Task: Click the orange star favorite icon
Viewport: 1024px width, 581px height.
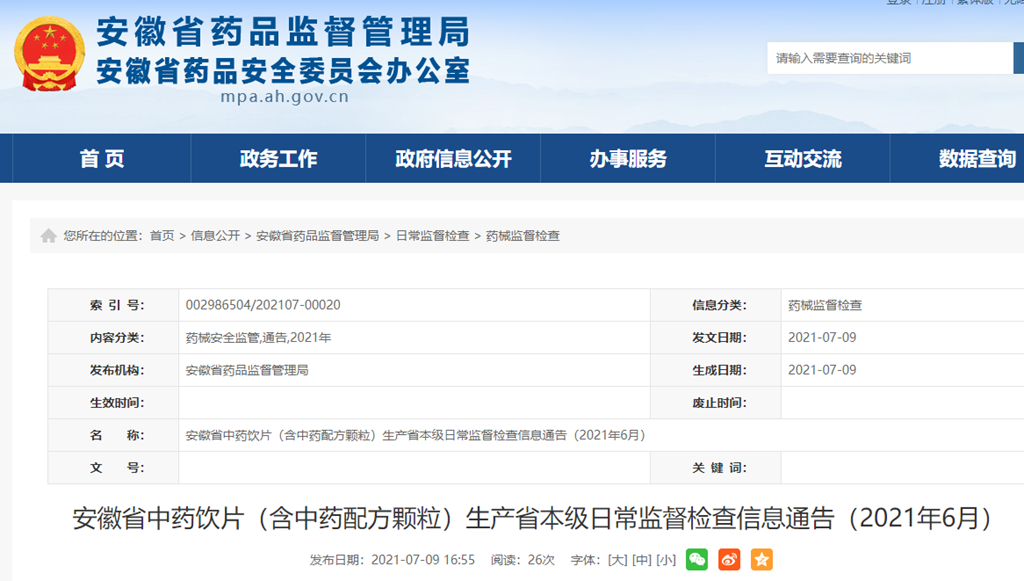Action: click(x=762, y=560)
